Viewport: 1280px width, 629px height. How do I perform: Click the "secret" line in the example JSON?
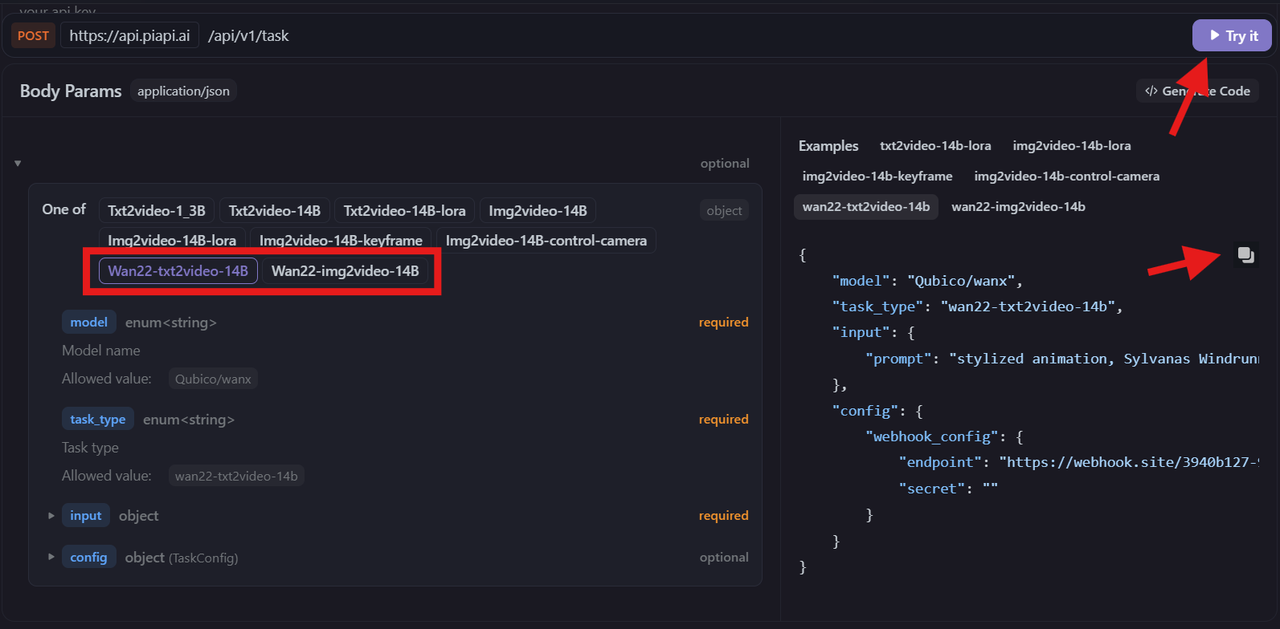click(948, 488)
